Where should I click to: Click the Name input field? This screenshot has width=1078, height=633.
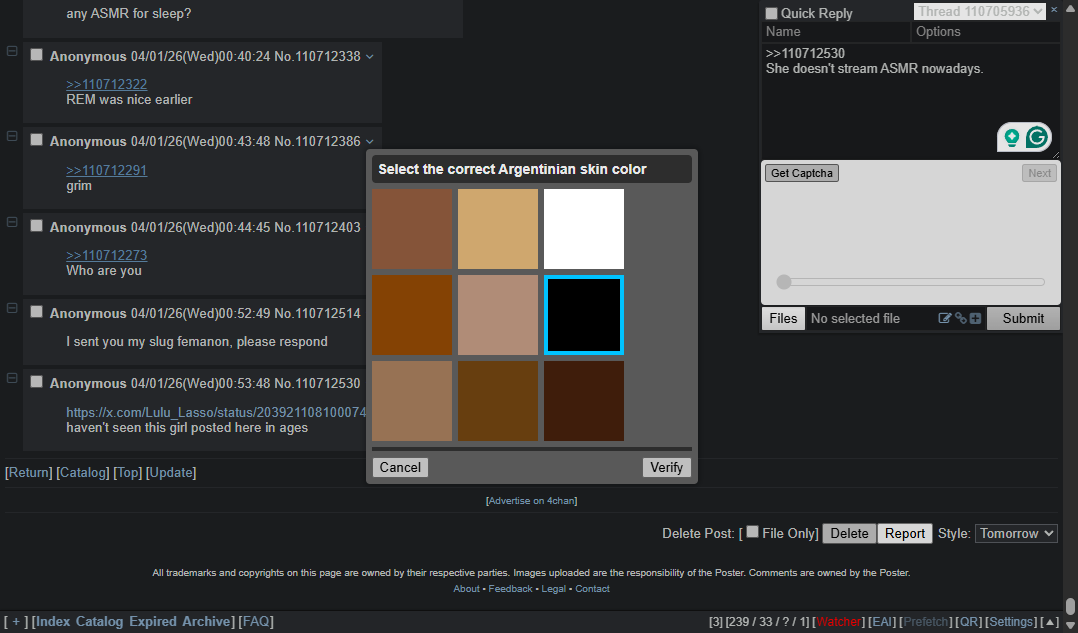(835, 32)
